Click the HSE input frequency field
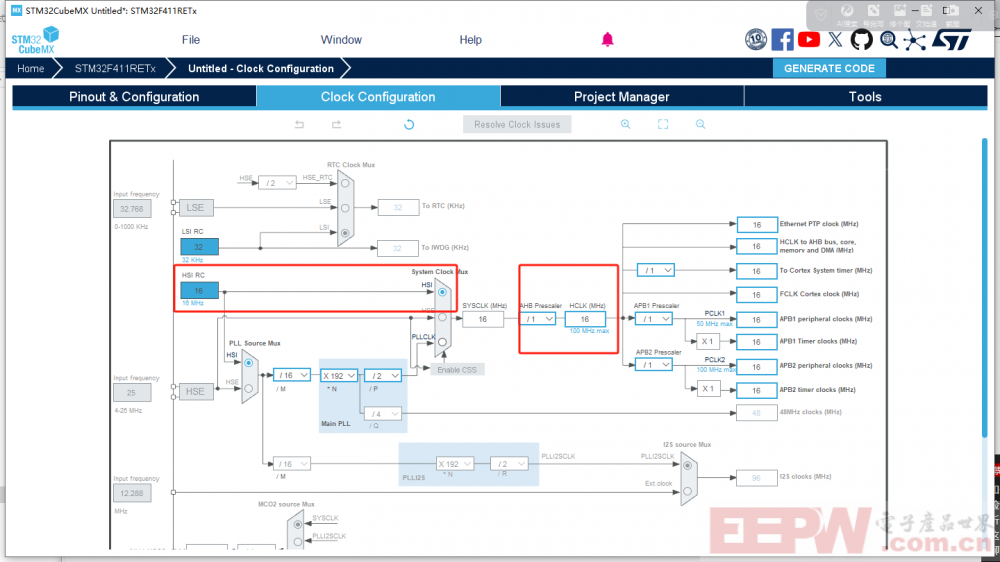Image resolution: width=1000 pixels, height=562 pixels. [x=132, y=393]
